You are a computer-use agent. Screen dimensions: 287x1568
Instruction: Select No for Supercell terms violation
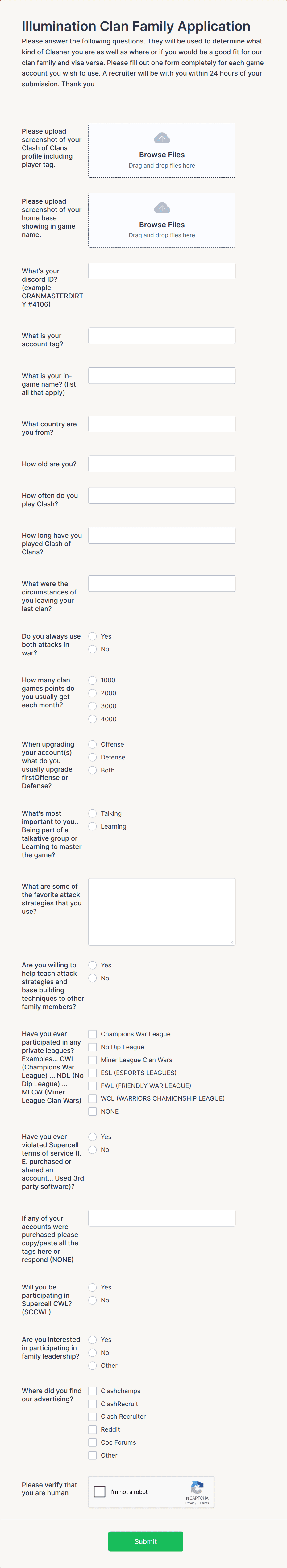(x=93, y=1149)
